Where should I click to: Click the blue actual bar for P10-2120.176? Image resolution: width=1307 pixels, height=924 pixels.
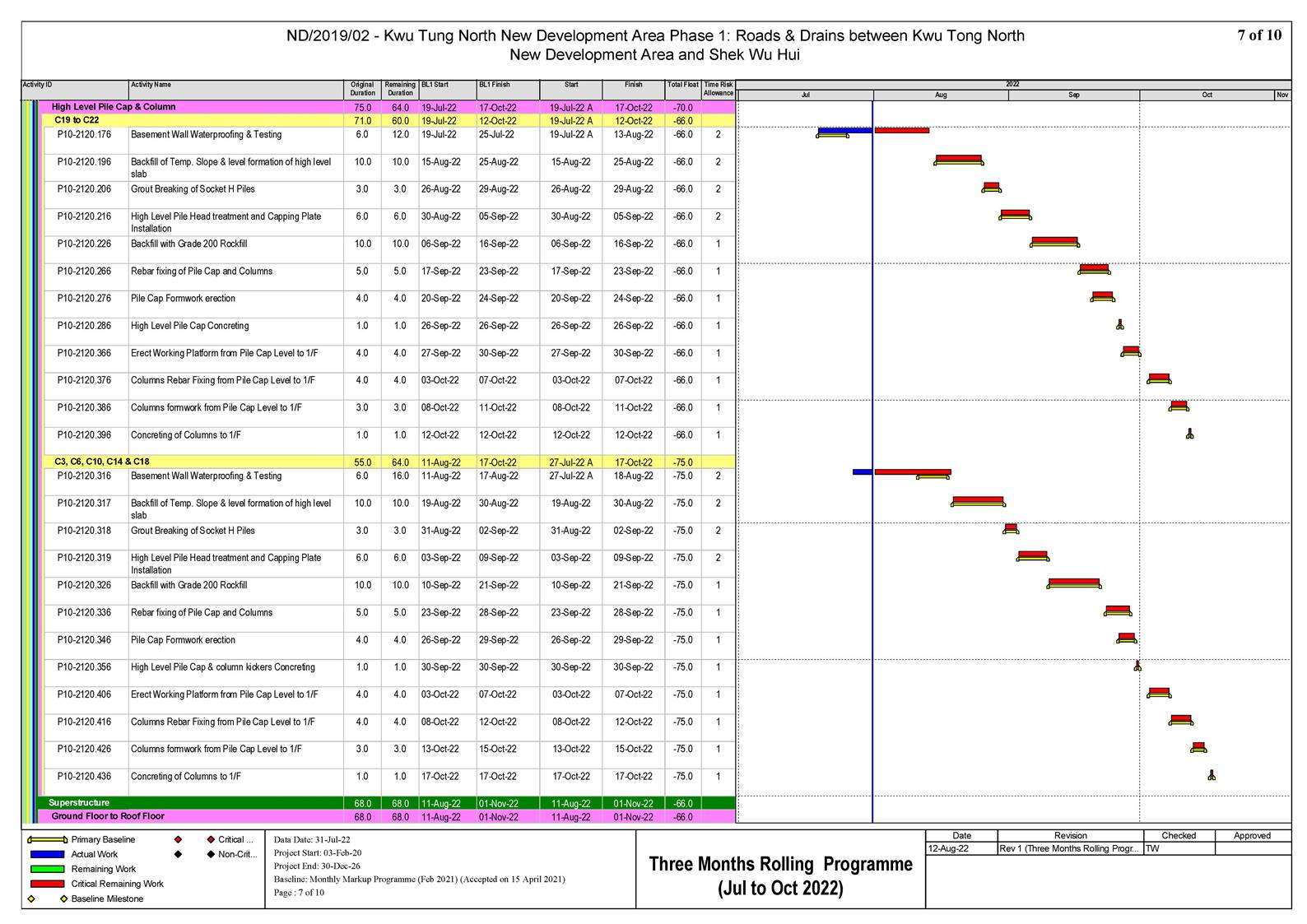[x=845, y=130]
